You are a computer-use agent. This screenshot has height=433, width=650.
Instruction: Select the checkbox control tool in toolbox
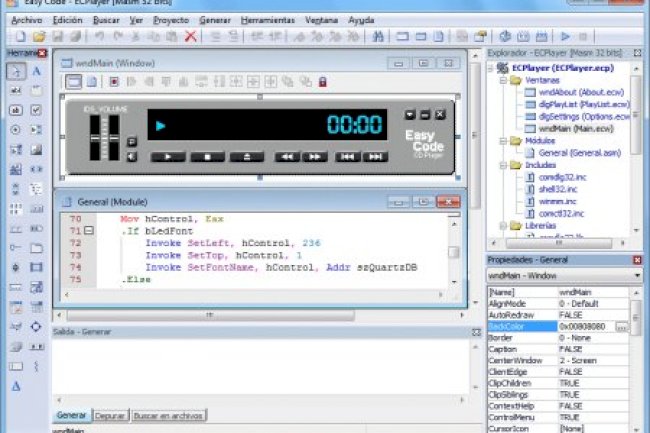coord(36,110)
